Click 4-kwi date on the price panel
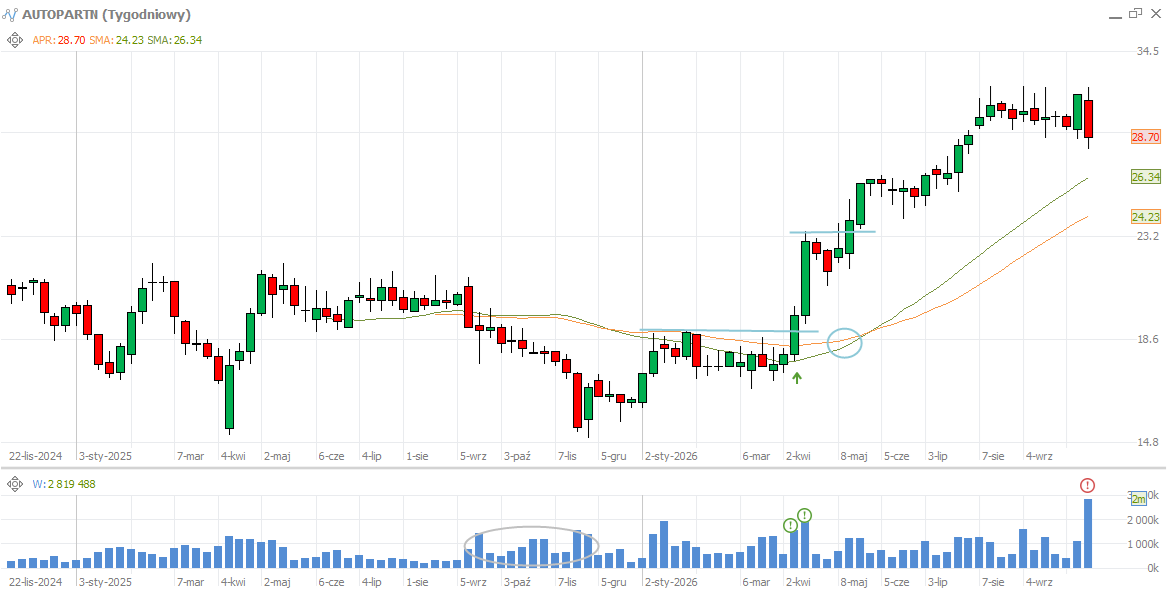Screen dimensions: 1167x592 (234, 456)
